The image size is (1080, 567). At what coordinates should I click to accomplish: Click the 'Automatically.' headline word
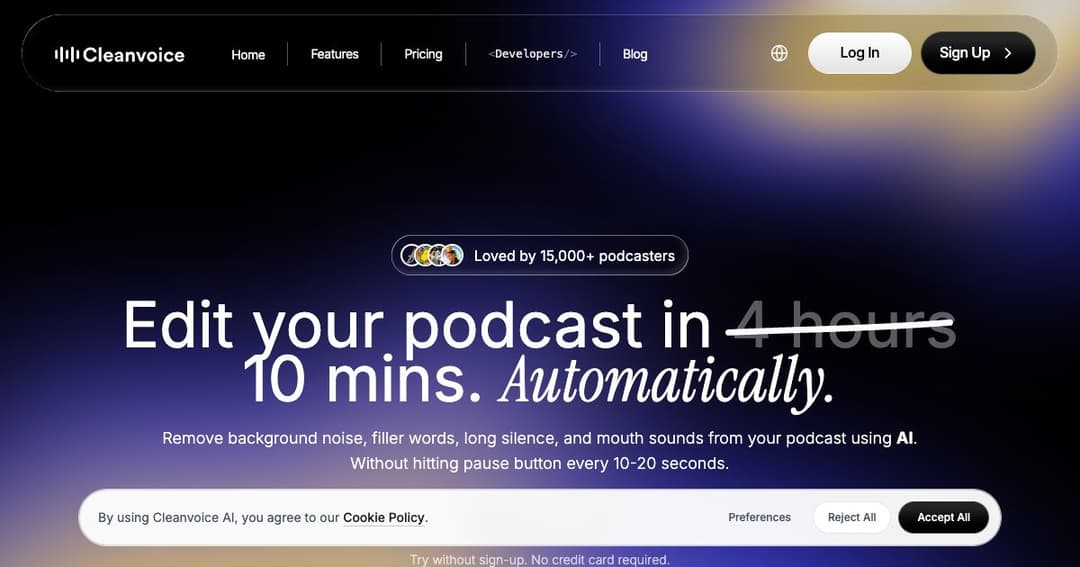tap(665, 382)
